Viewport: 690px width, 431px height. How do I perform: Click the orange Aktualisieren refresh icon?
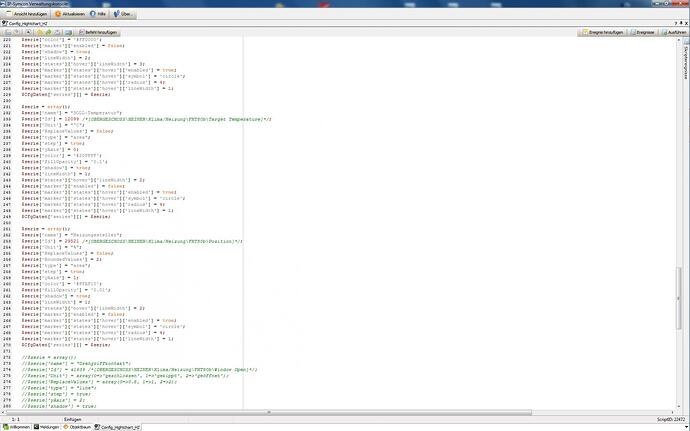tap(58, 14)
